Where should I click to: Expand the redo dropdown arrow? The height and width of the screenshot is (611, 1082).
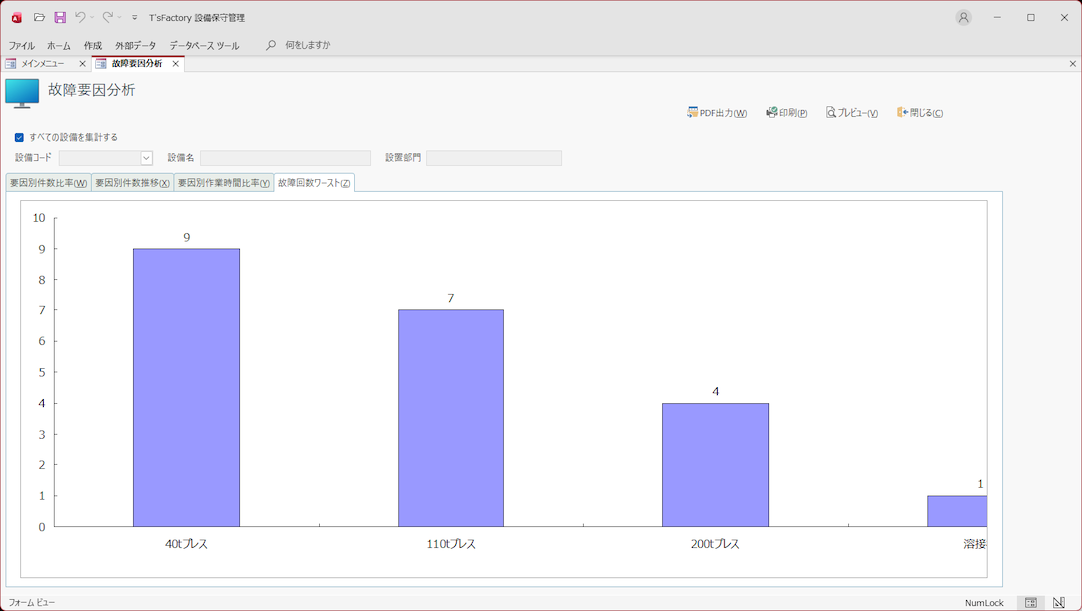pos(120,17)
